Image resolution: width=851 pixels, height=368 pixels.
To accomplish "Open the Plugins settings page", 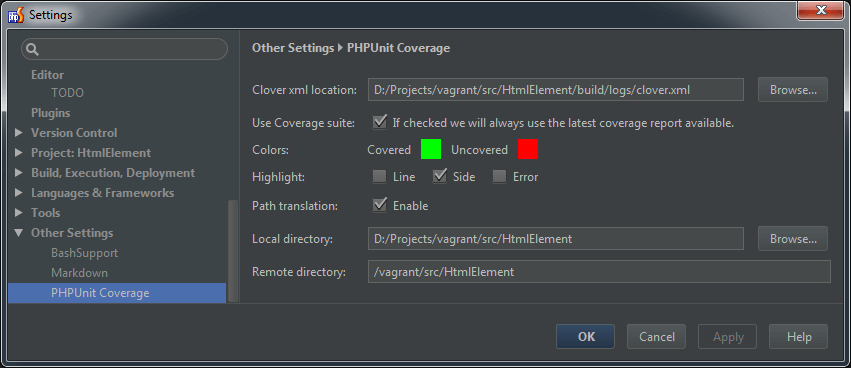I will click(50, 113).
